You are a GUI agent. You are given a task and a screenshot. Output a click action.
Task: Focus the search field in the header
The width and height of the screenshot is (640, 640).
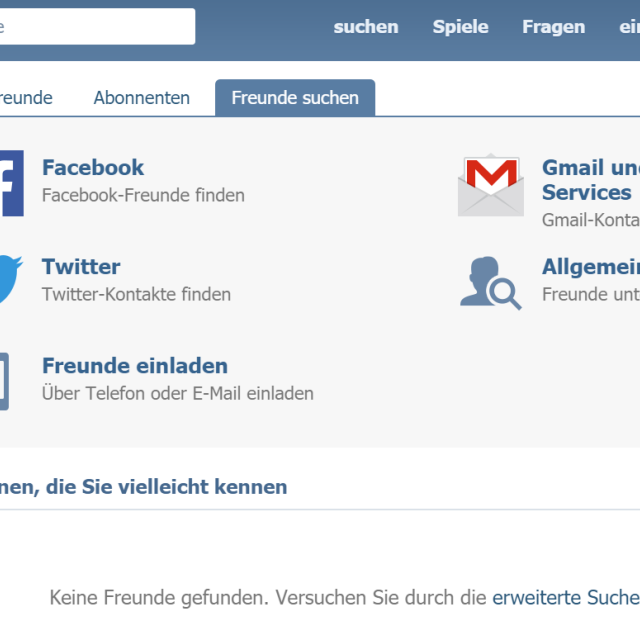95,27
